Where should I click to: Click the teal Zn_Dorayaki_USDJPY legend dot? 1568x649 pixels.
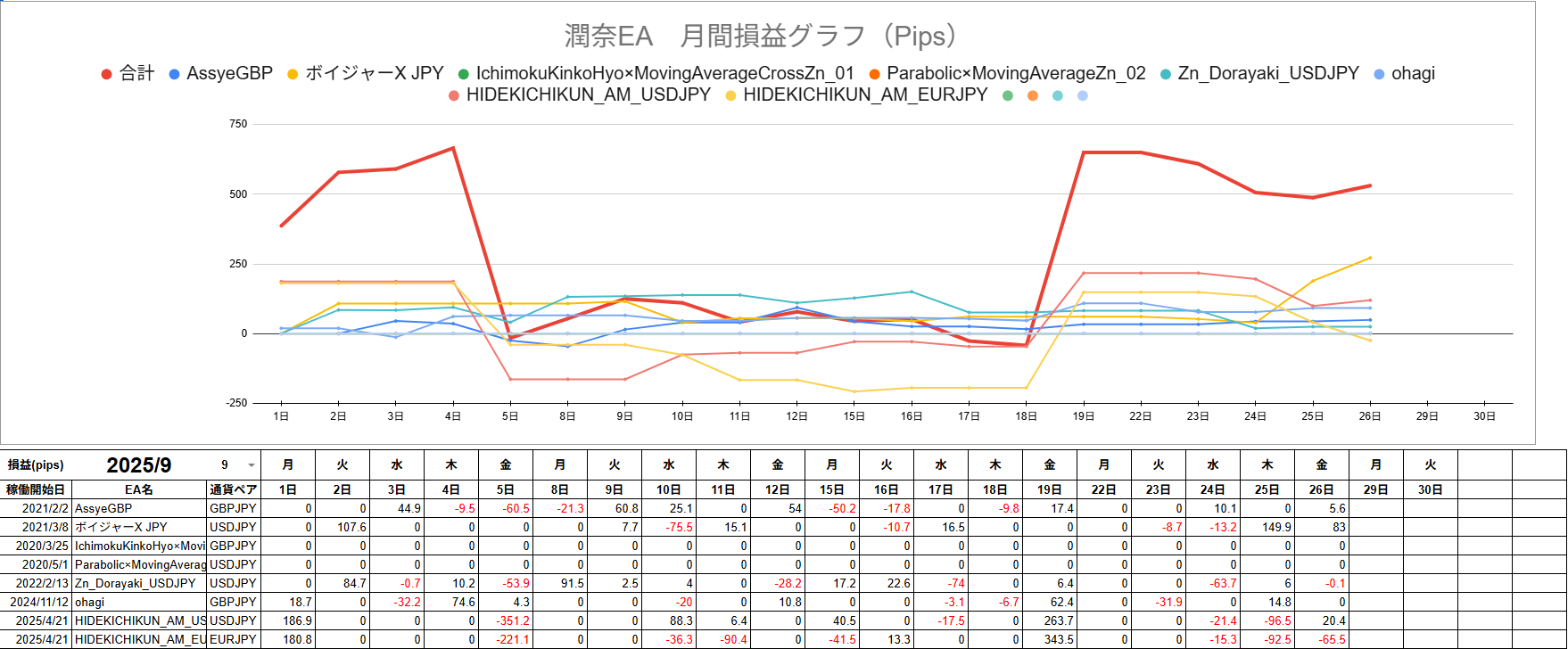[1166, 75]
